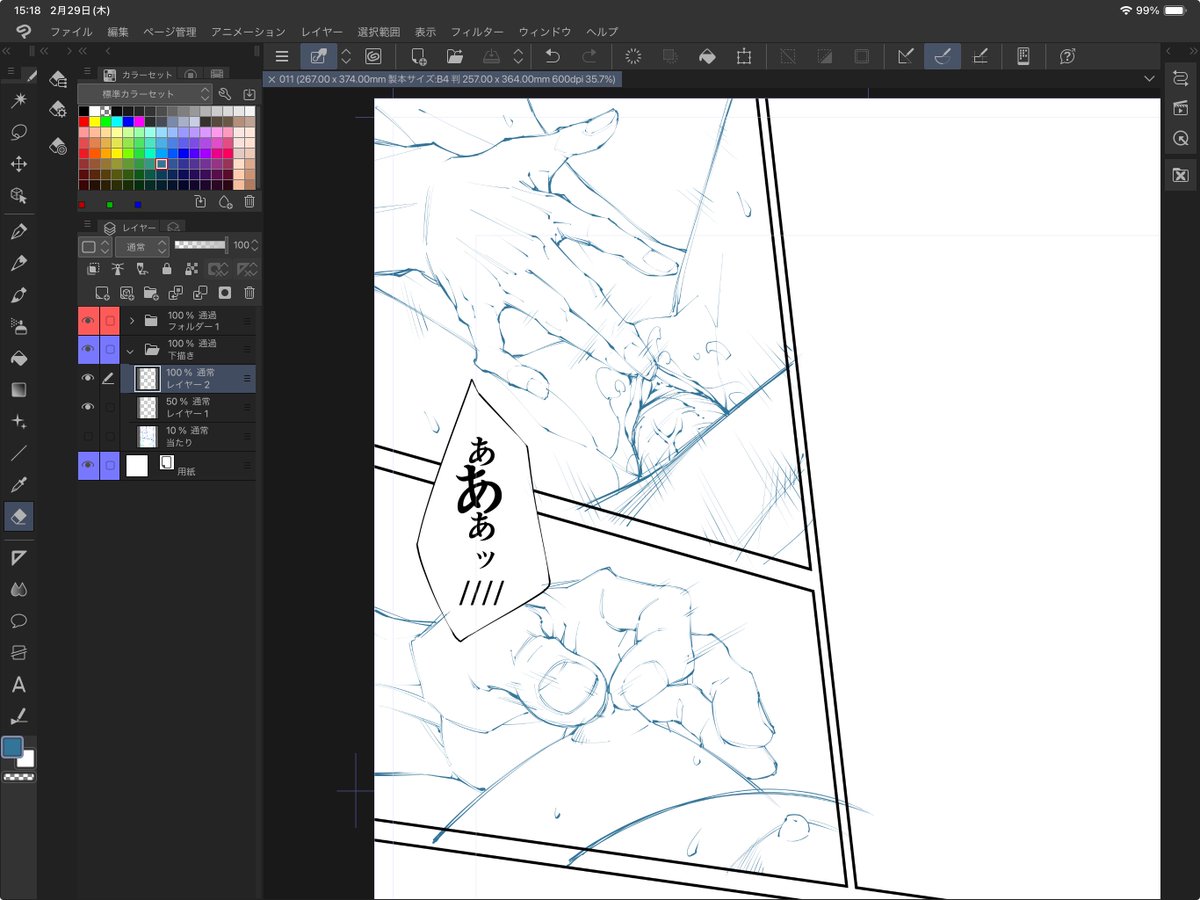Select the active Eraser tool

coord(18,516)
